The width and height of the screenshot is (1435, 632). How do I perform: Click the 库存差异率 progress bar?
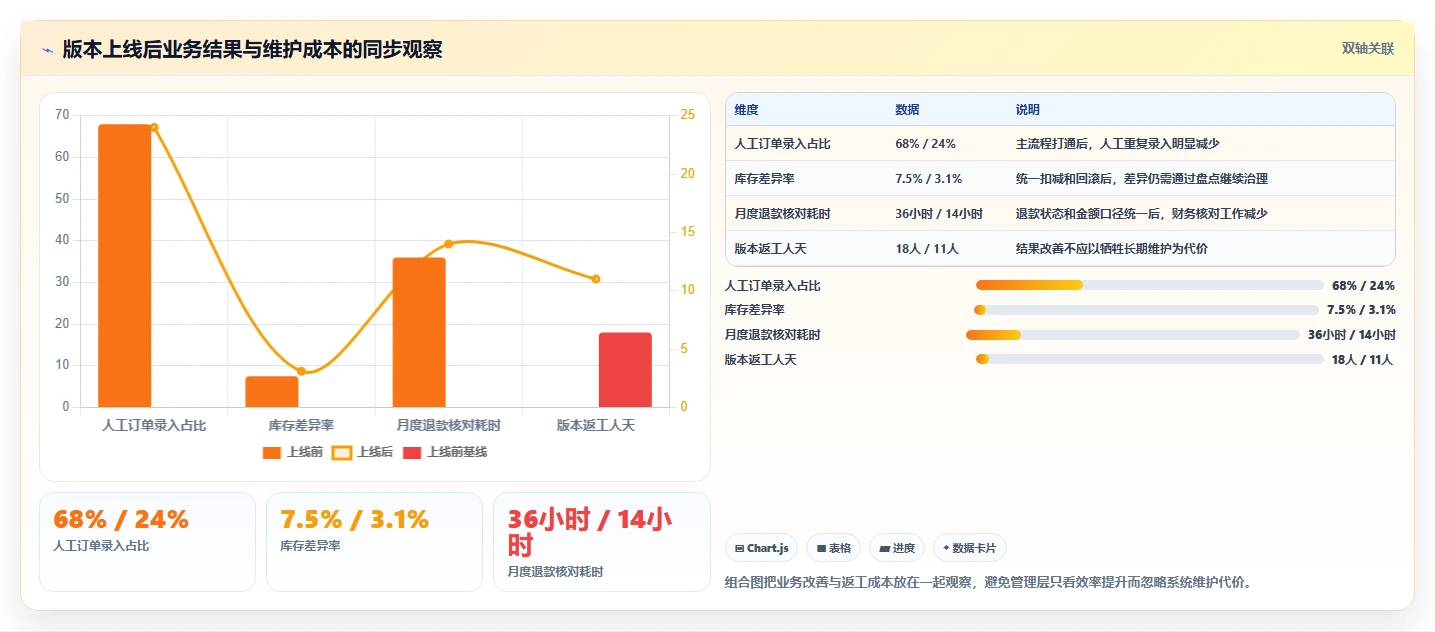(x=1146, y=310)
